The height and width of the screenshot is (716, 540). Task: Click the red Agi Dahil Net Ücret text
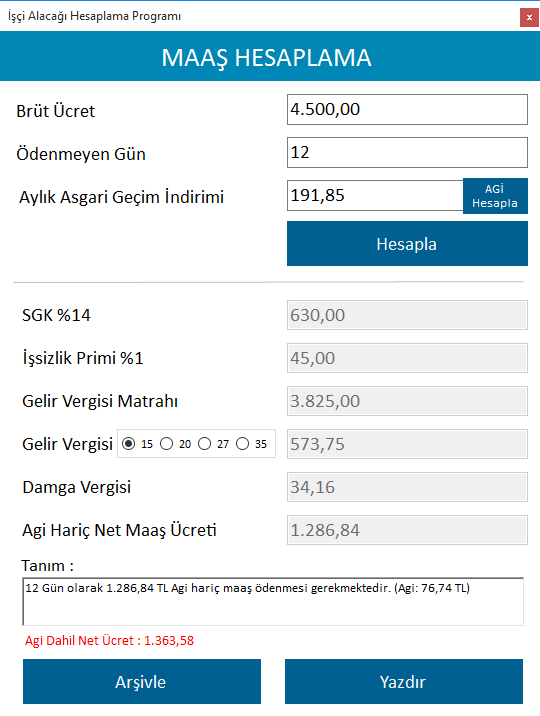pos(110,641)
